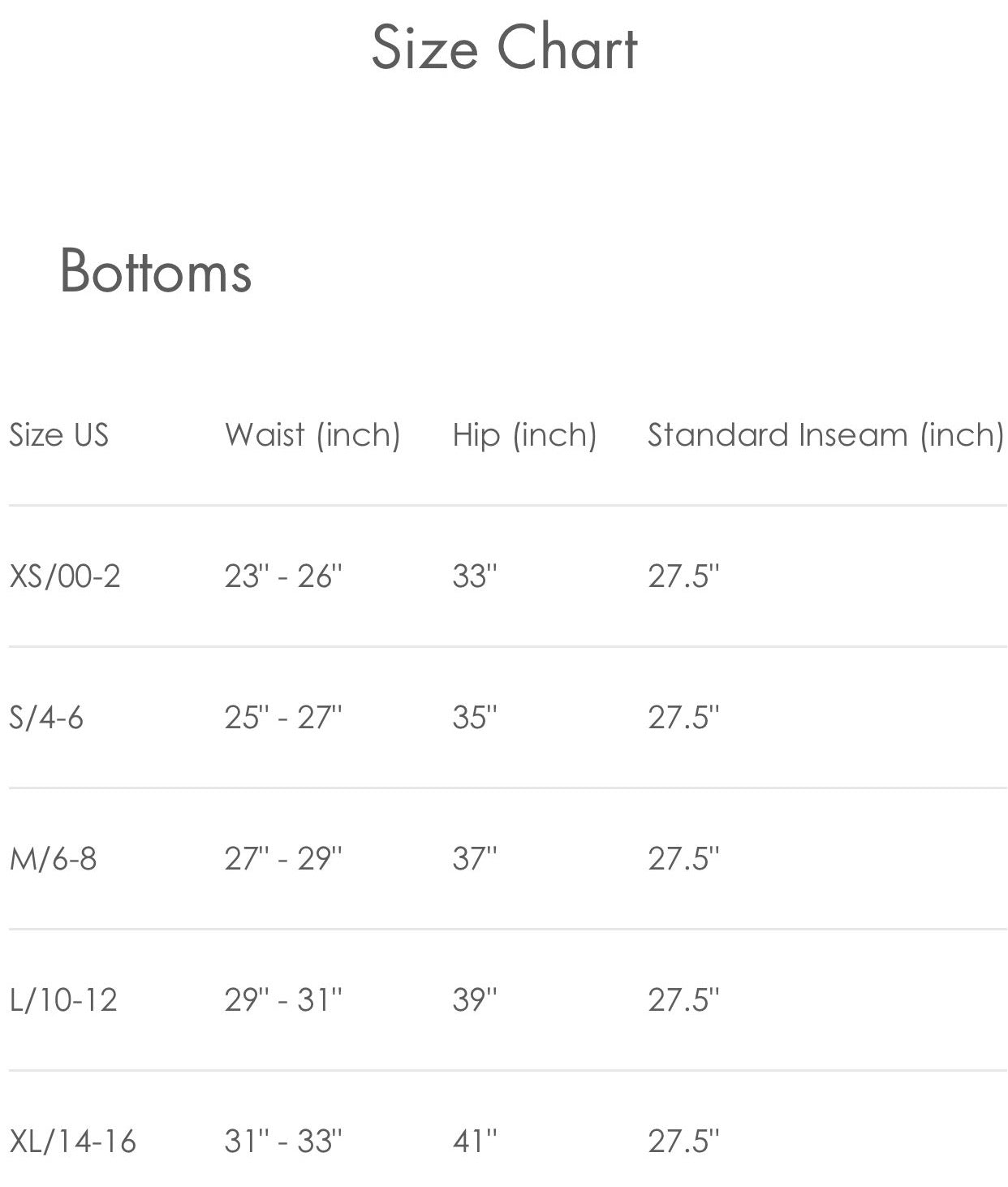Select the M/6-8 size row label
The image size is (1008, 1187).
53,859
